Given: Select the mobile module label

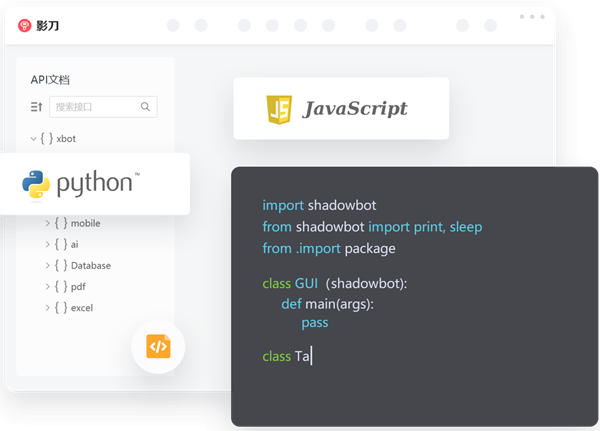Looking at the screenshot, I should tap(85, 223).
